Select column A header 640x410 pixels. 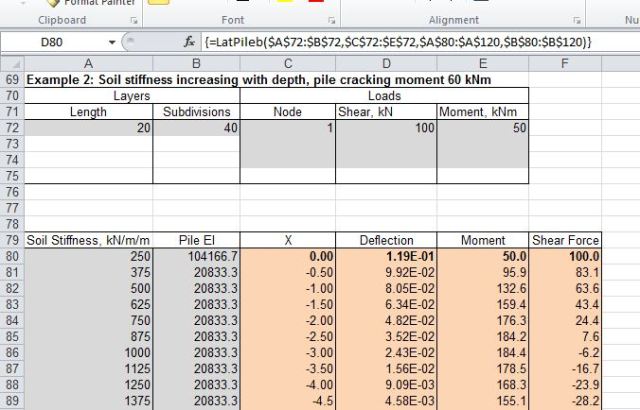point(89,63)
